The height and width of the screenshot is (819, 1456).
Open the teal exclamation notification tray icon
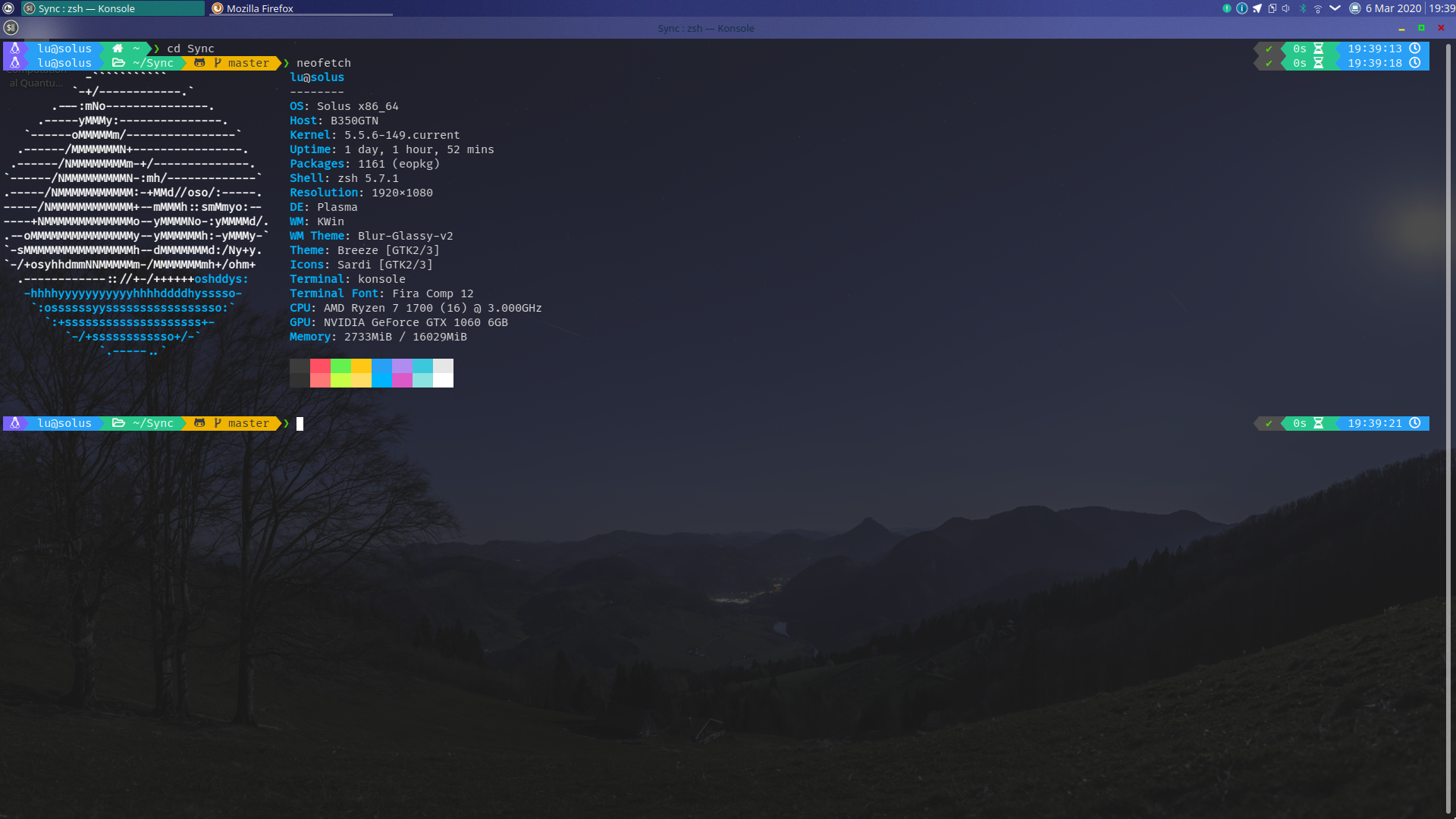click(x=1227, y=8)
